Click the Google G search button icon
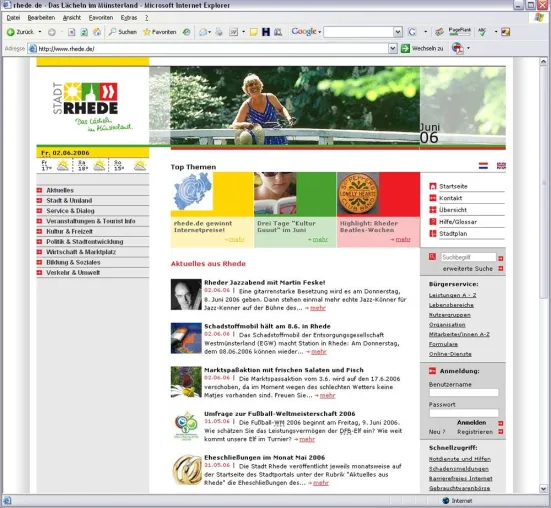This screenshot has width=551, height=508. [412, 32]
